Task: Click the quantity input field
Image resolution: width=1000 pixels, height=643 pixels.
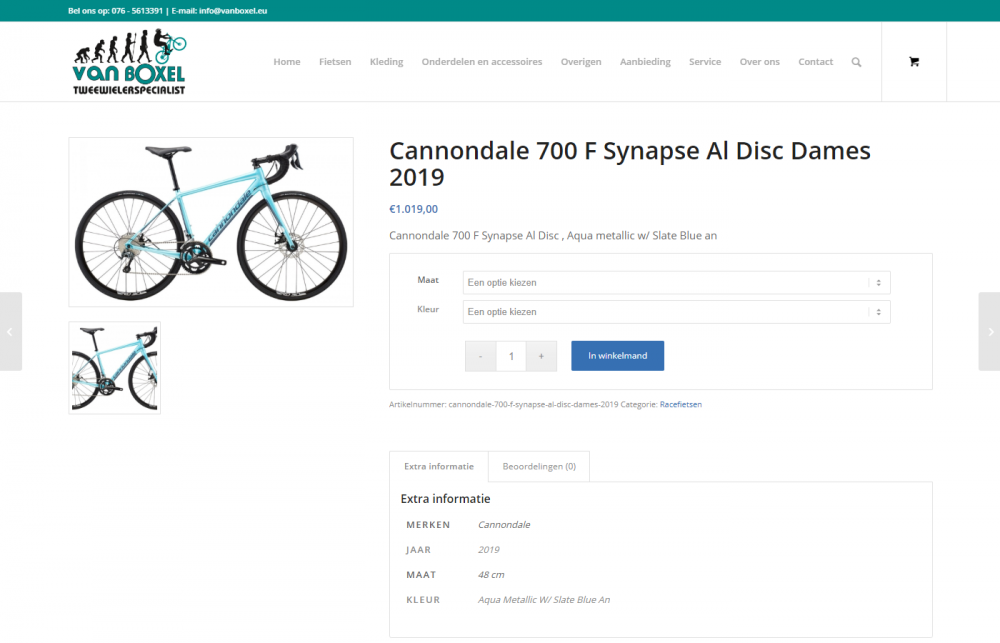Action: (x=511, y=356)
